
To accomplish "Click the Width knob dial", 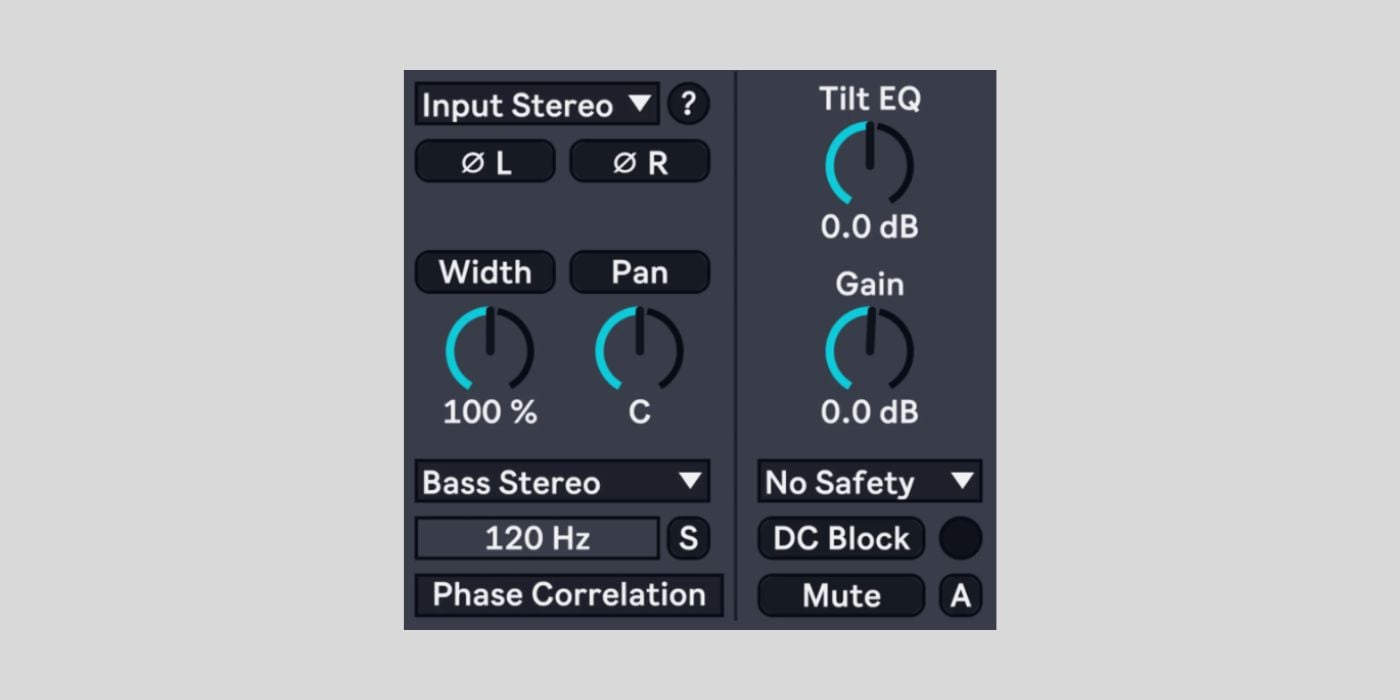I will pos(489,349).
